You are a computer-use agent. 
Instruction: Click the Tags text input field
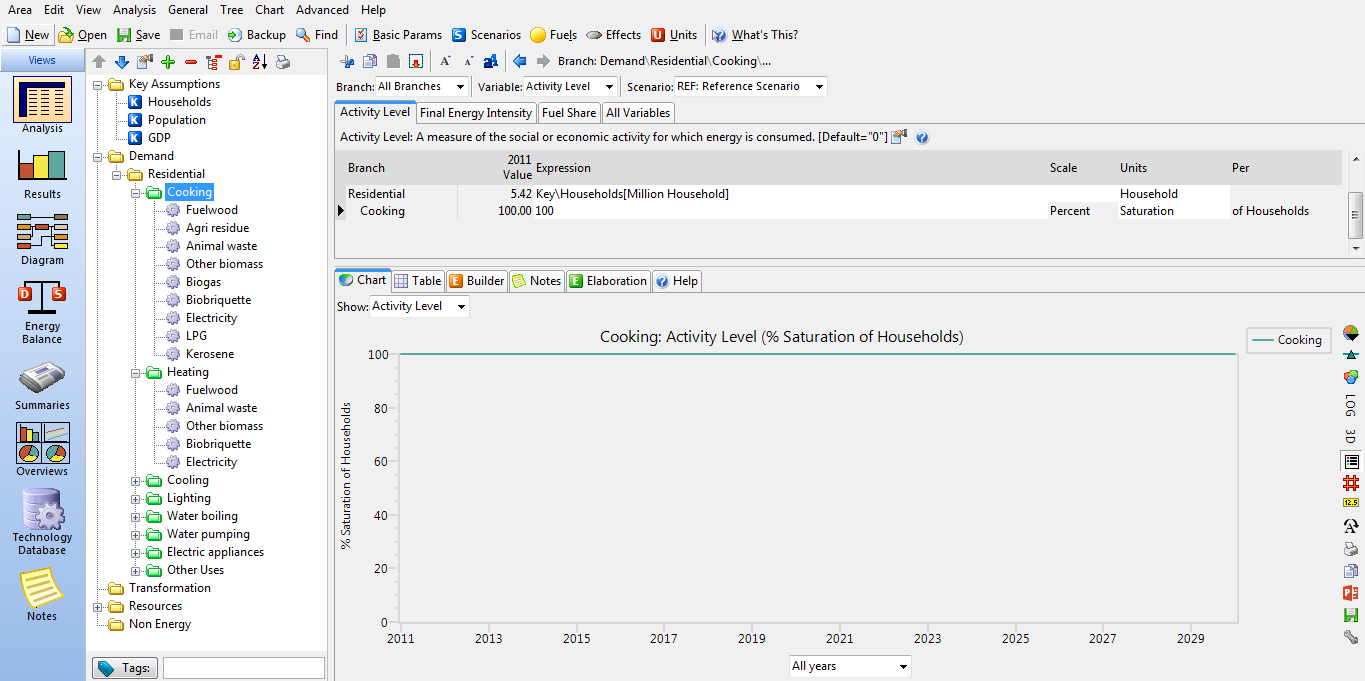coord(244,668)
